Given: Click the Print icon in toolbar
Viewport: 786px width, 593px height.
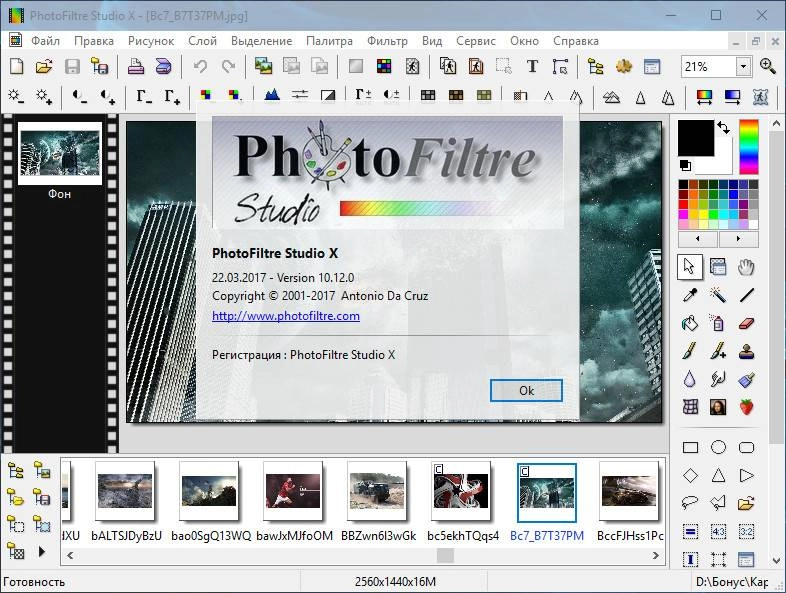Looking at the screenshot, I should pos(135,67).
